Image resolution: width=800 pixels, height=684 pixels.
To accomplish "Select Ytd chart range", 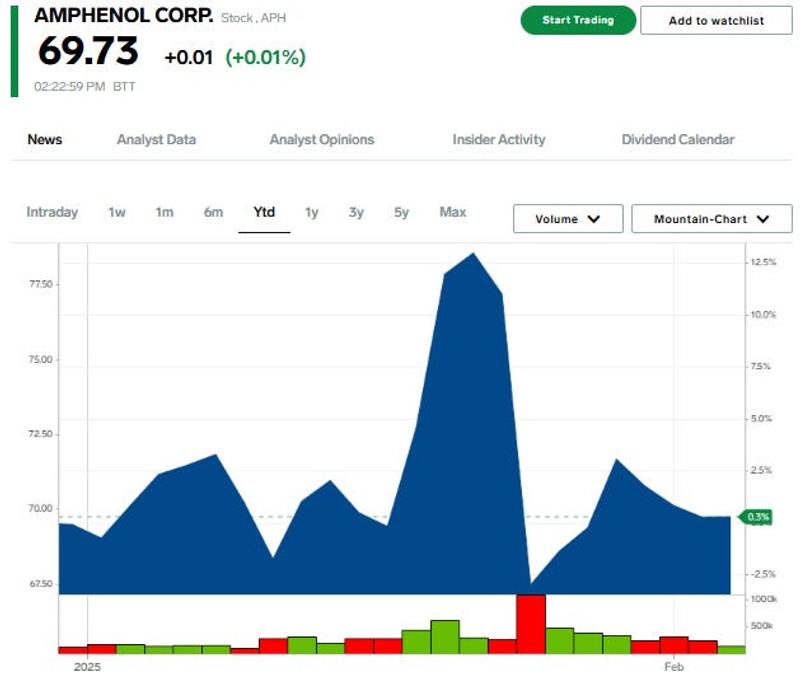I will tap(264, 212).
